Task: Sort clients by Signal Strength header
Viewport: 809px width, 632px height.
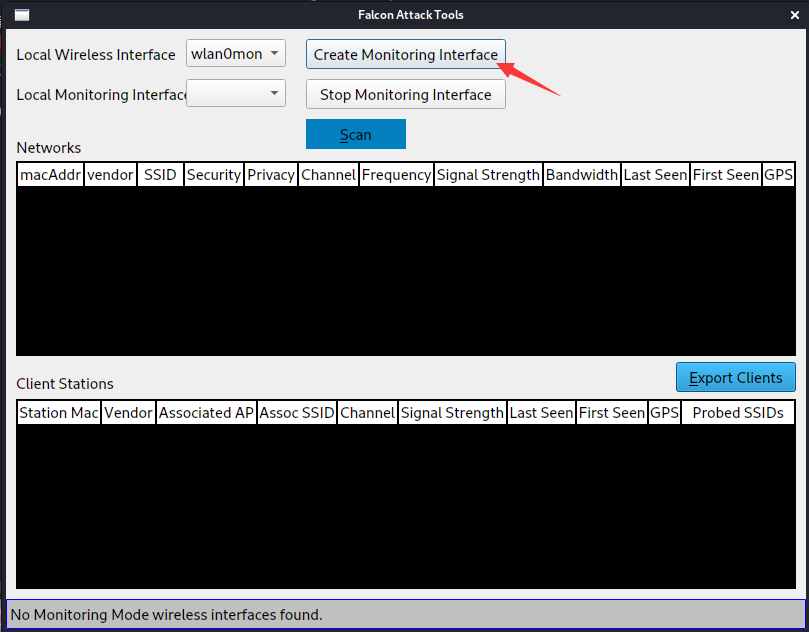Action: [452, 413]
